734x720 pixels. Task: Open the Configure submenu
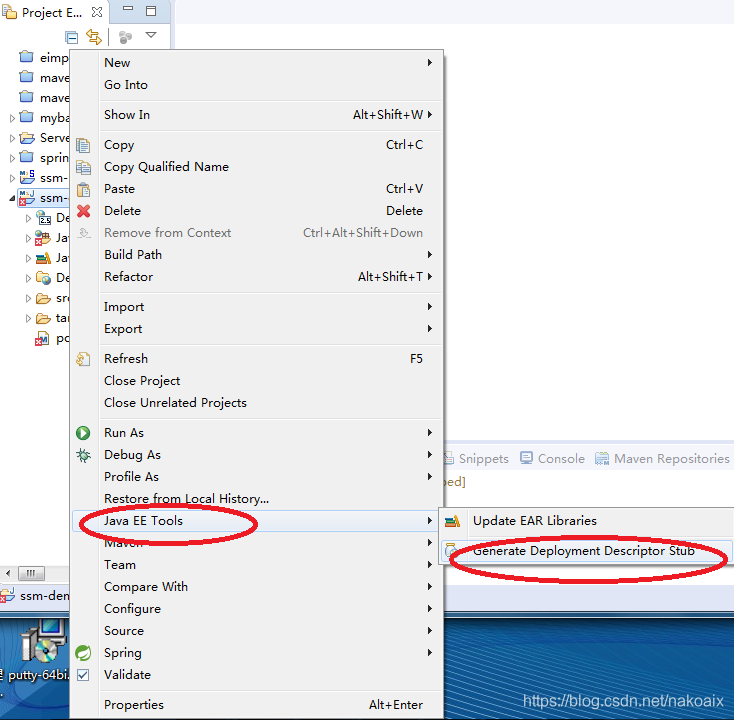point(257,609)
